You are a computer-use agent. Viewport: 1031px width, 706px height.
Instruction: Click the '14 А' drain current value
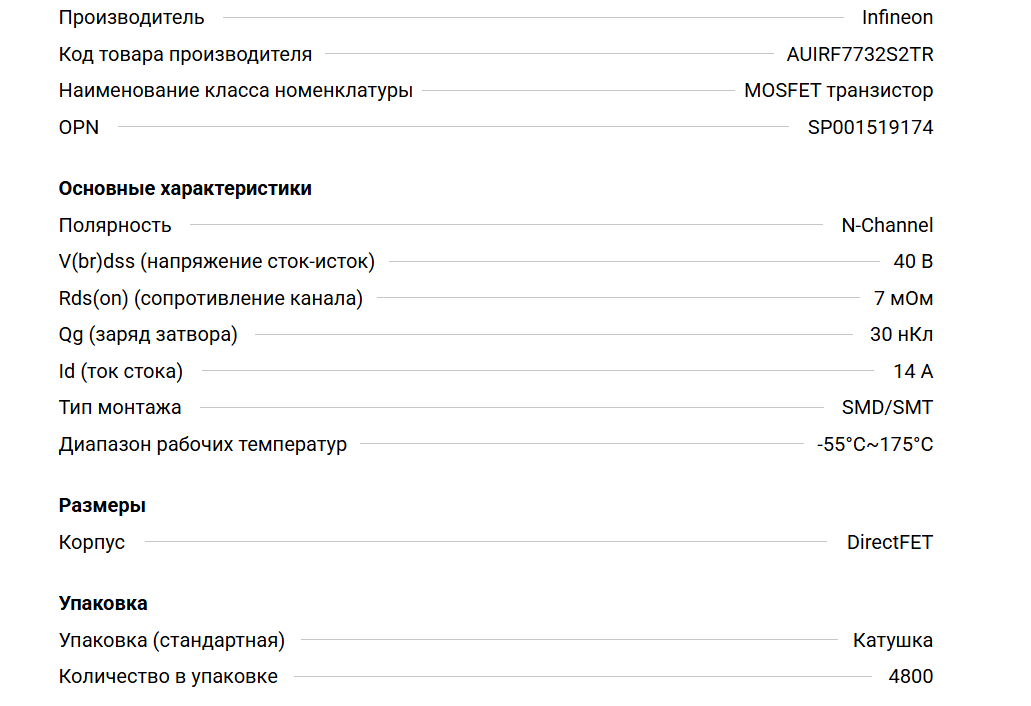click(913, 371)
